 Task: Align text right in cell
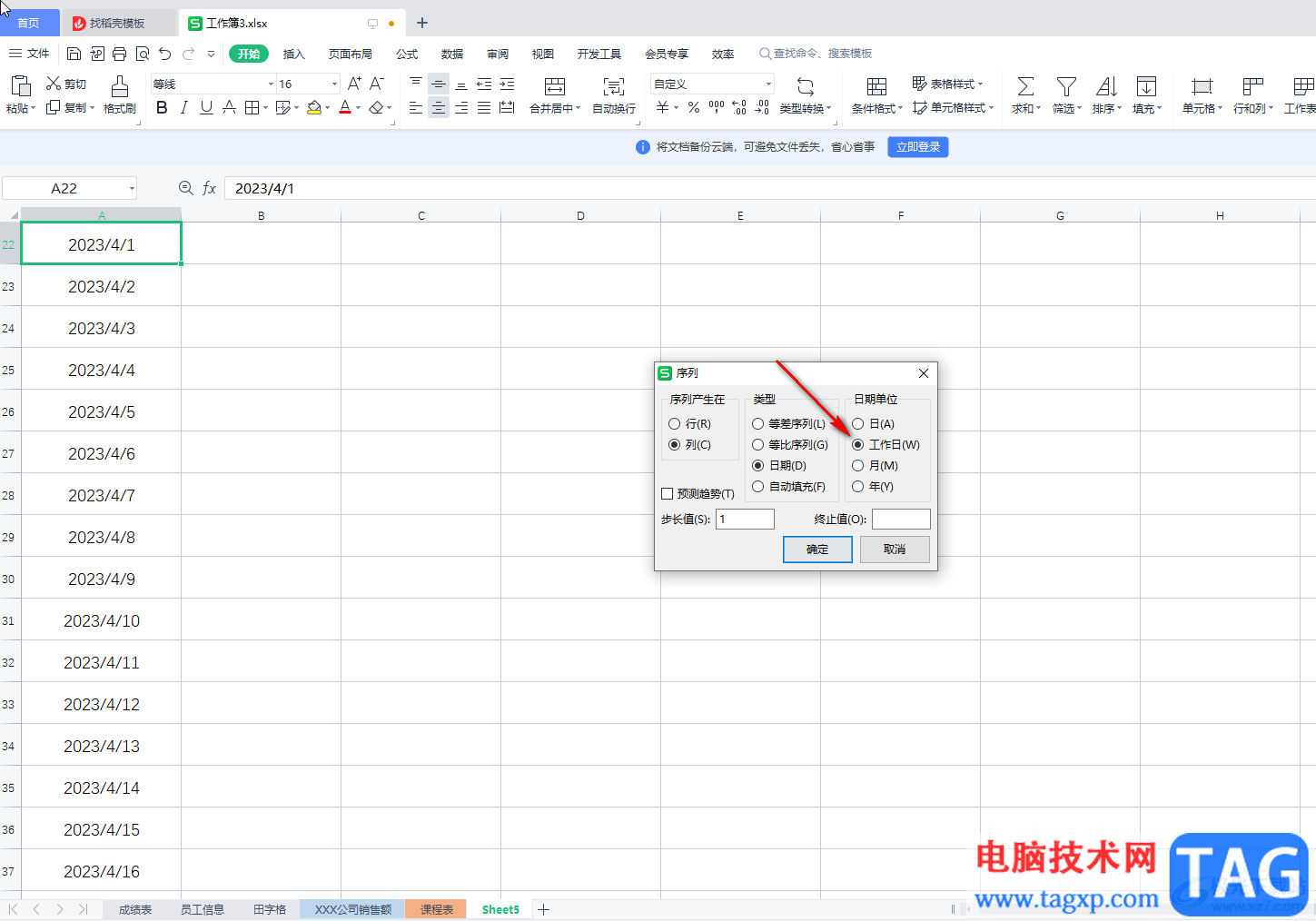461,107
